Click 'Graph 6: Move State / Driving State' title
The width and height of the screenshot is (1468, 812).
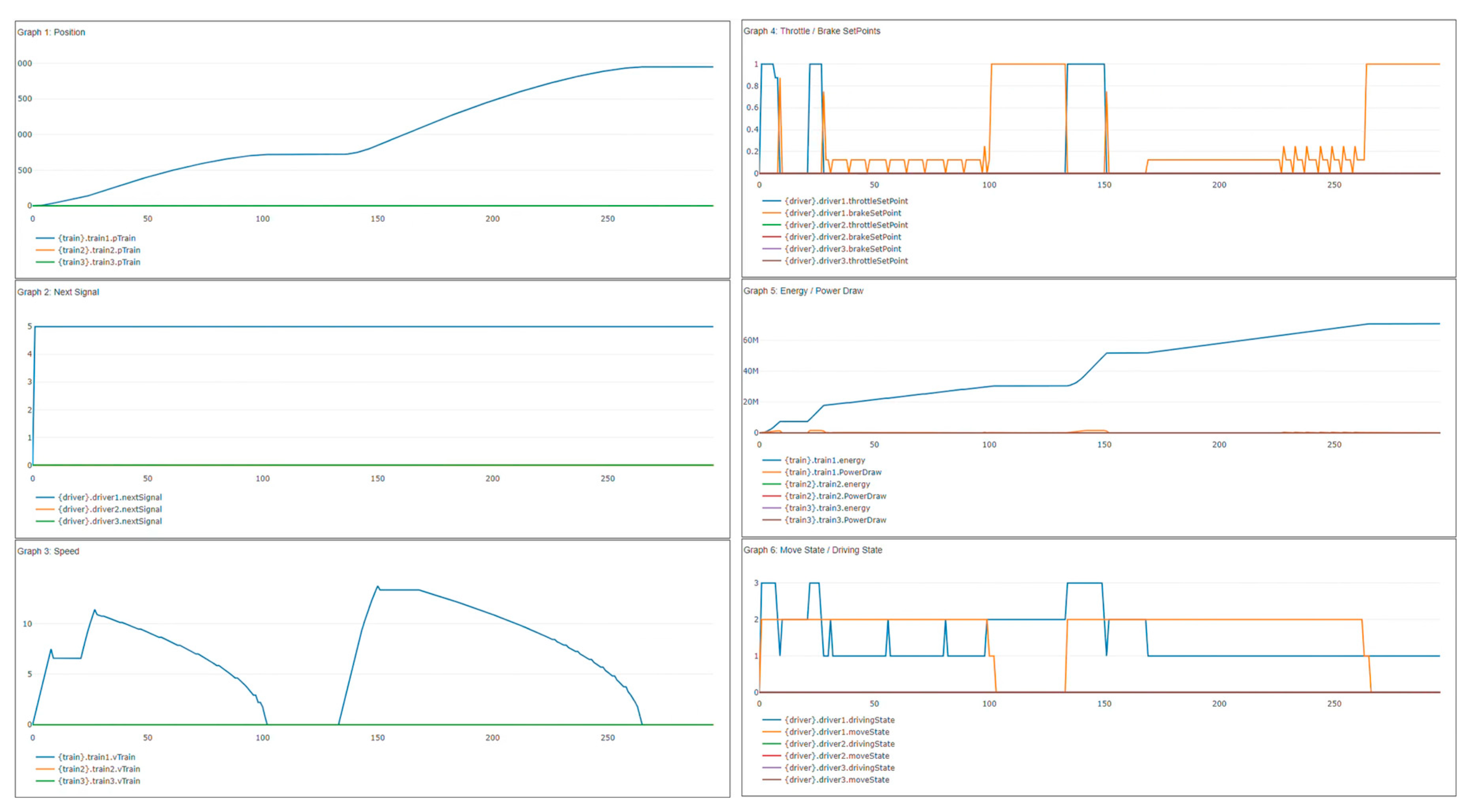point(812,550)
